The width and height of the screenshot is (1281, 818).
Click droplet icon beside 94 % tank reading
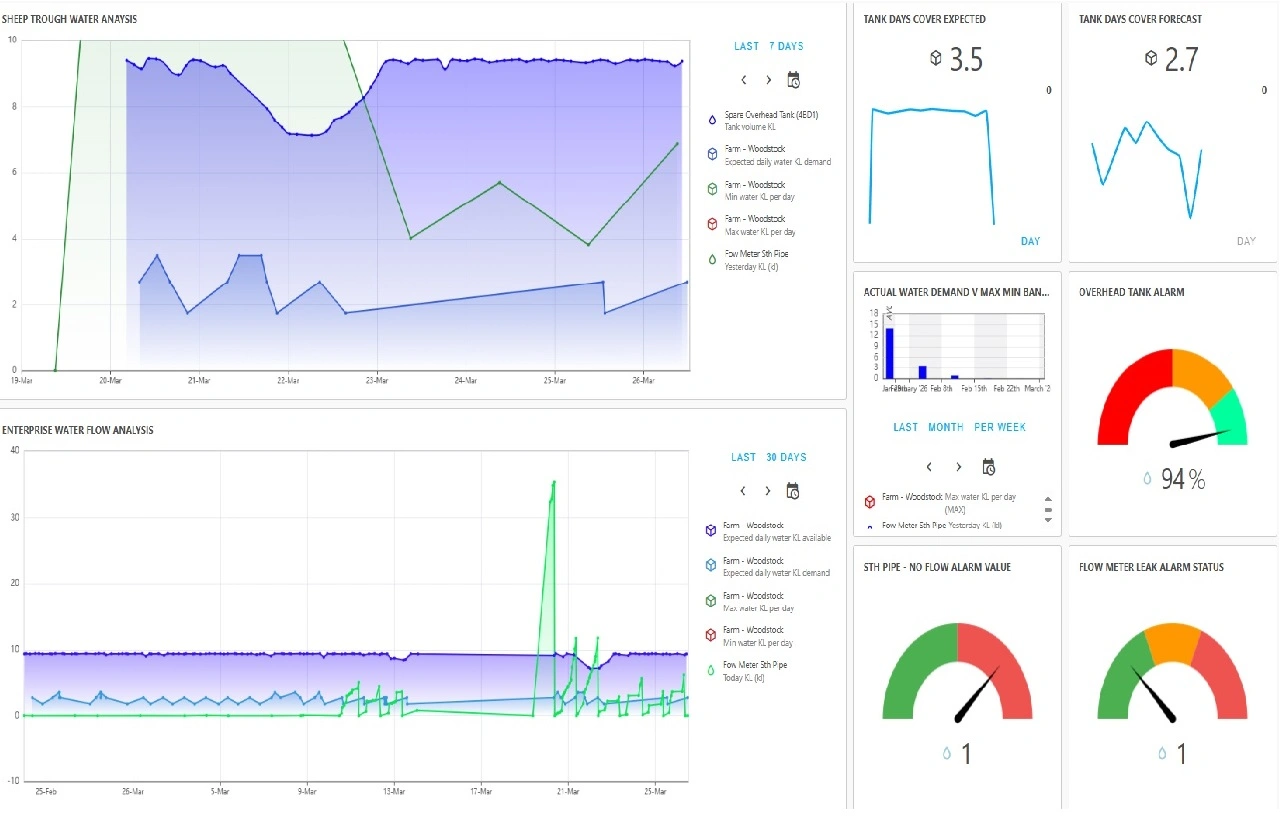1147,480
